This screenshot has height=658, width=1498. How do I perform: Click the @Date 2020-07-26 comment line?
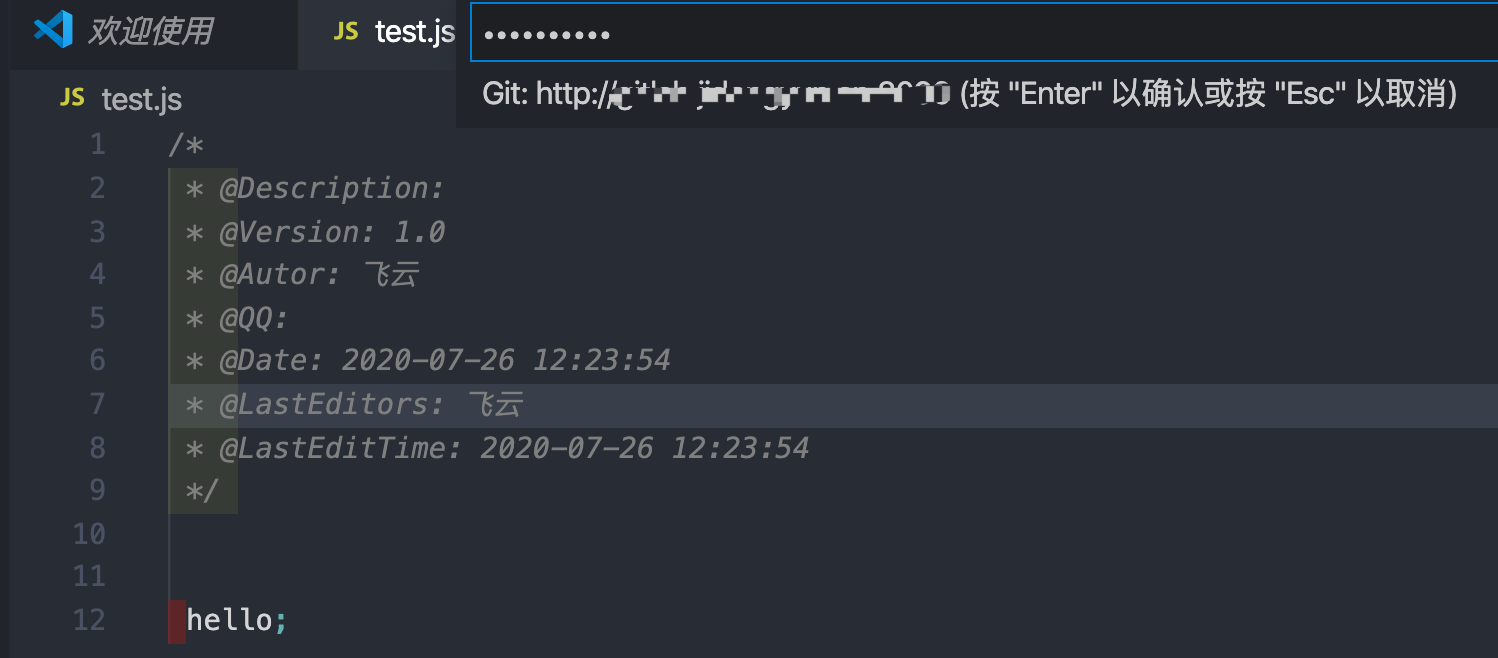pyautogui.click(x=428, y=360)
